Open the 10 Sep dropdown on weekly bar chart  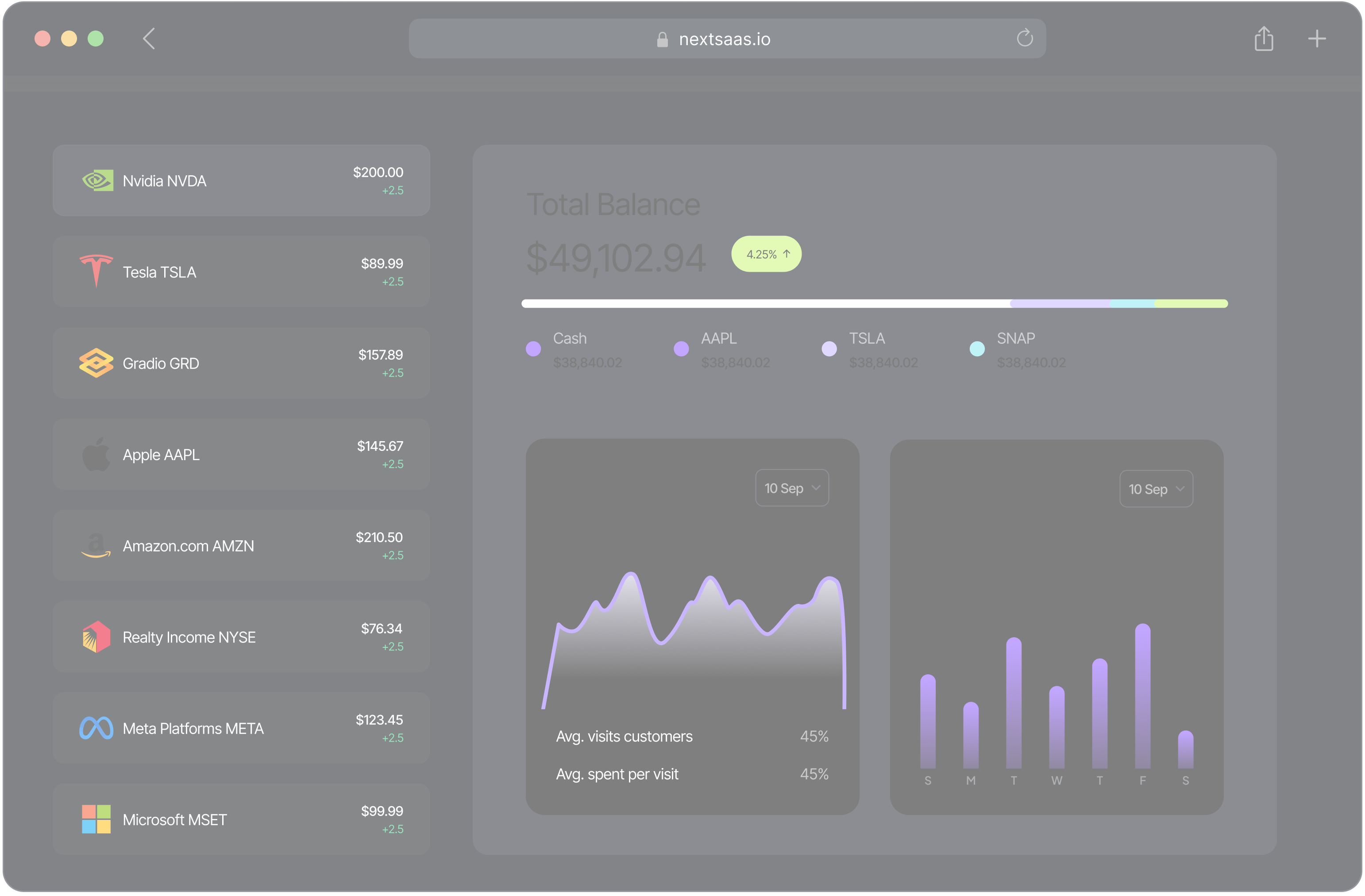pos(1156,488)
